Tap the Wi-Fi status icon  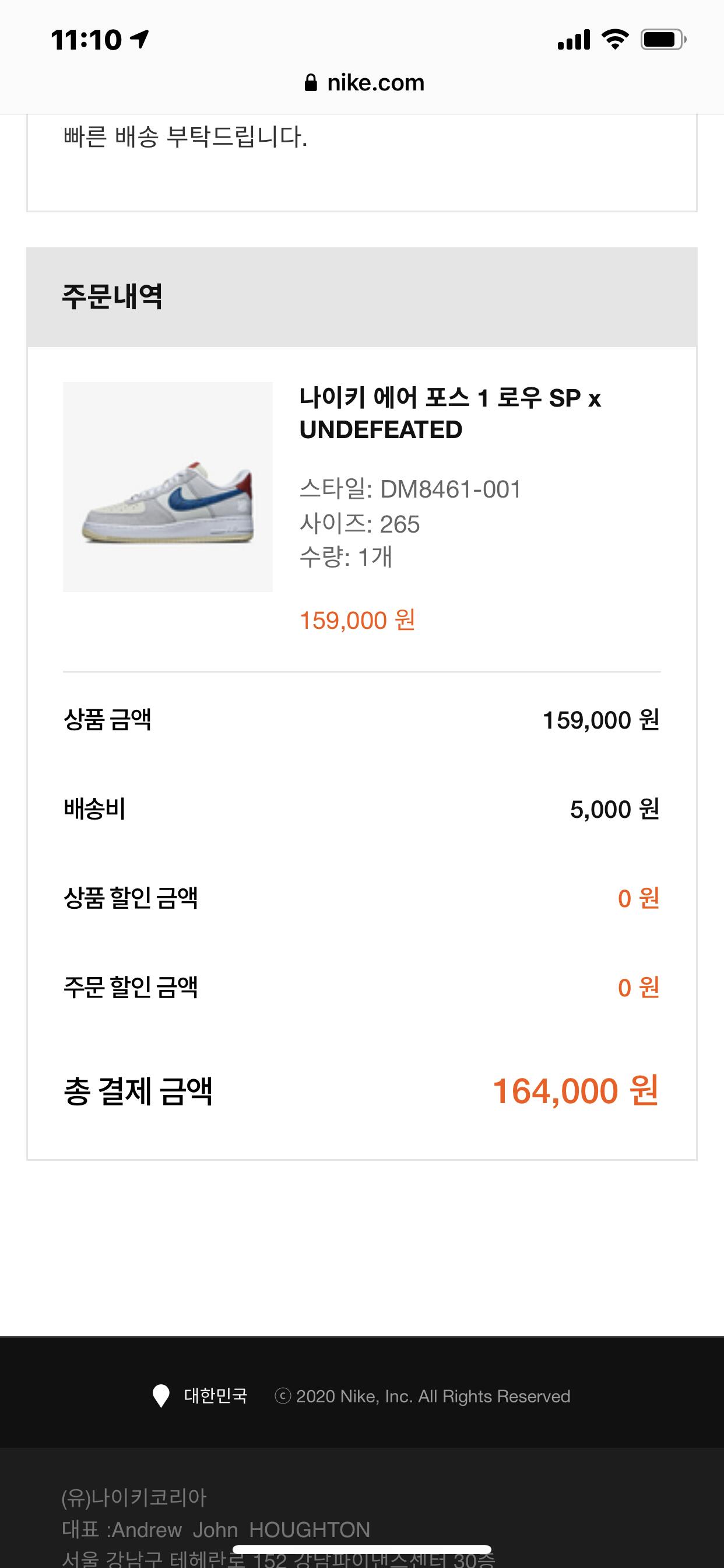615,40
